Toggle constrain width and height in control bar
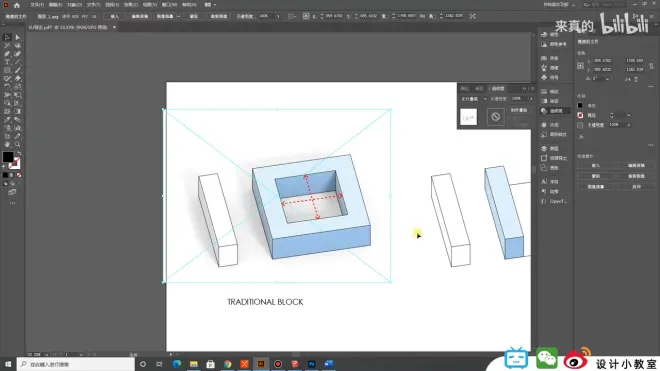This screenshot has width=660, height=371. pyautogui.click(x=423, y=16)
